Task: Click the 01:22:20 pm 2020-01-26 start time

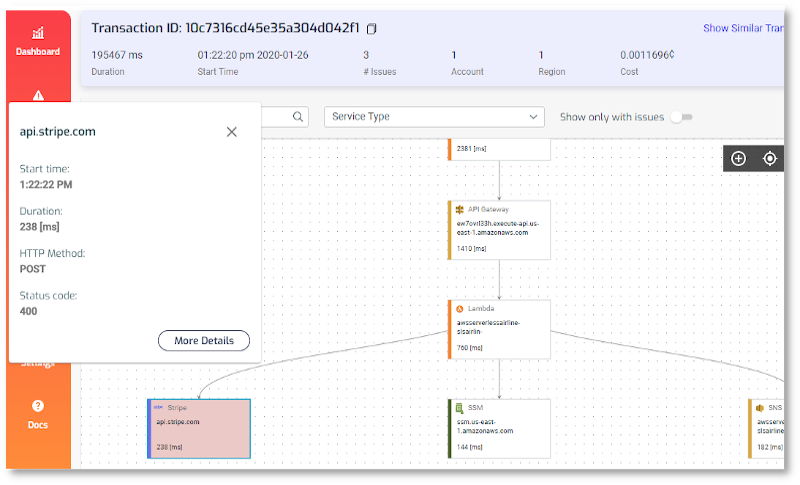Action: [x=253, y=55]
